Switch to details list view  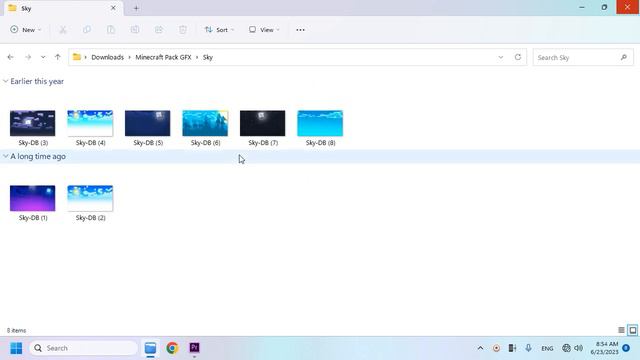(621, 330)
